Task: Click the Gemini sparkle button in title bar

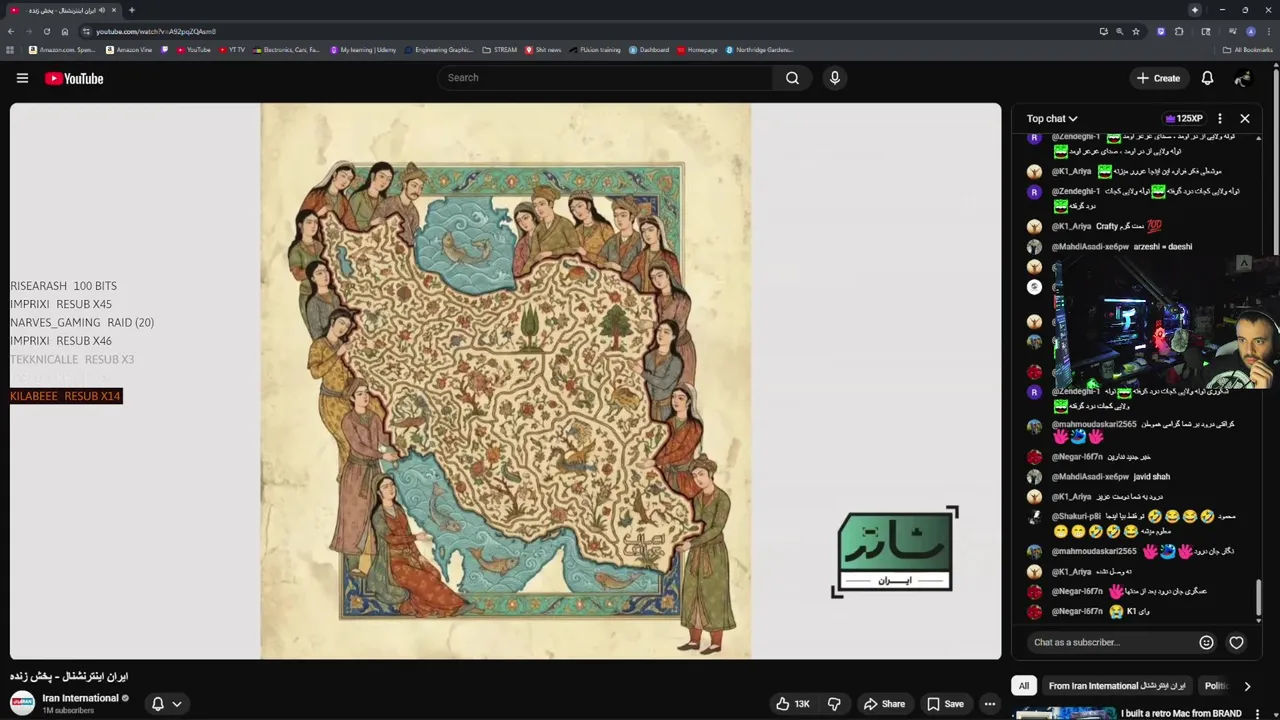Action: coord(1194,10)
